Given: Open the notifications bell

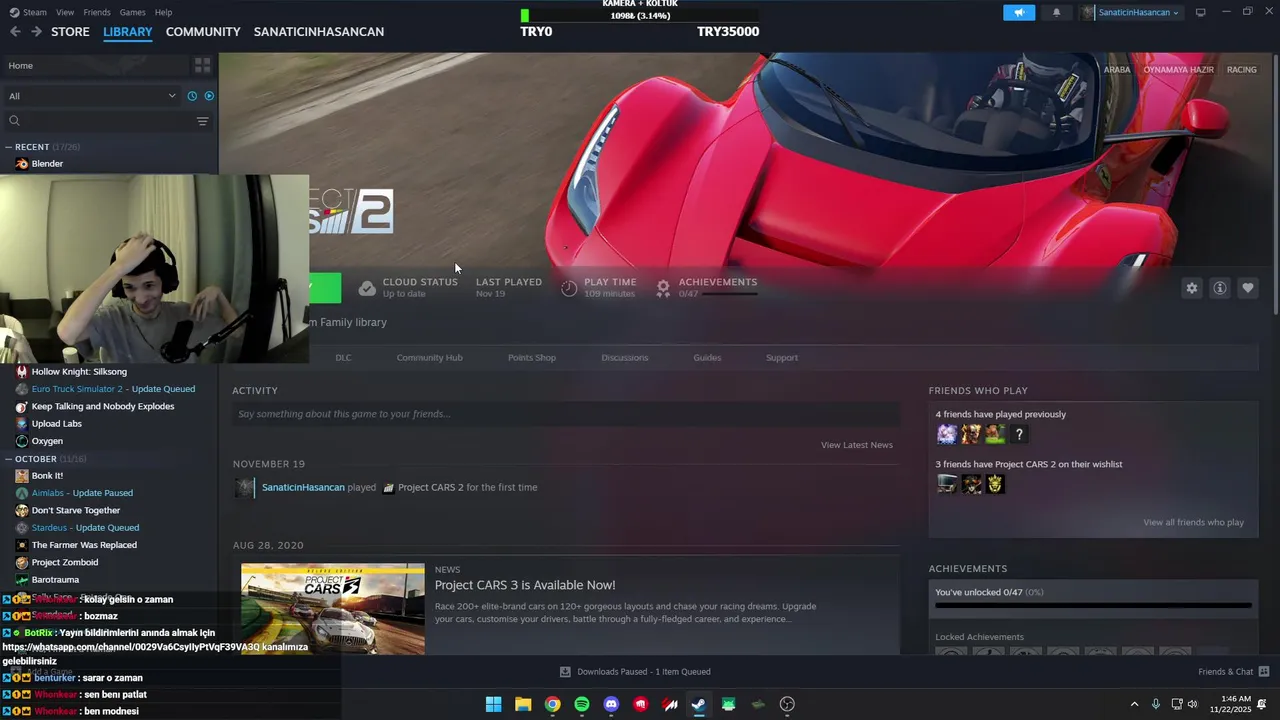Looking at the screenshot, I should tap(1056, 12).
